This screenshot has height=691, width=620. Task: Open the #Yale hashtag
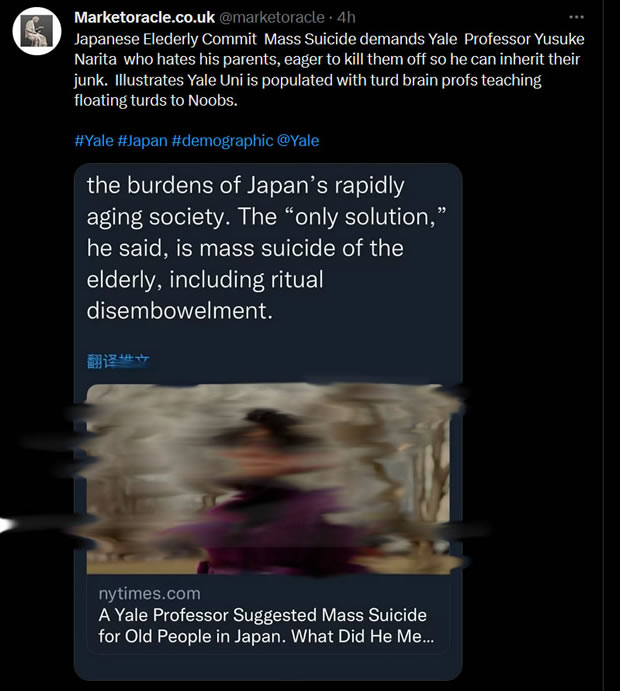(94, 141)
